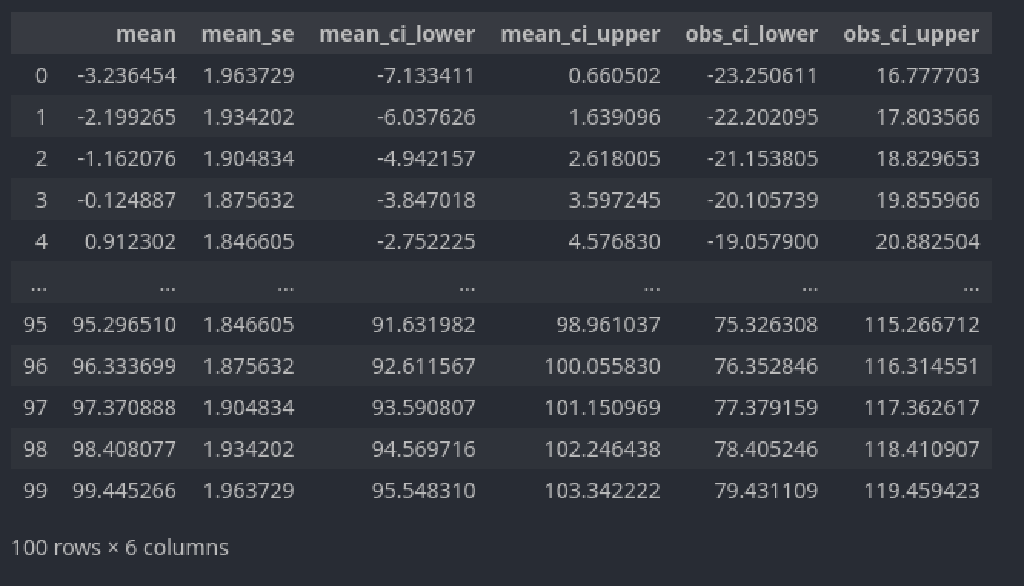Click the mean column header

coord(146,34)
